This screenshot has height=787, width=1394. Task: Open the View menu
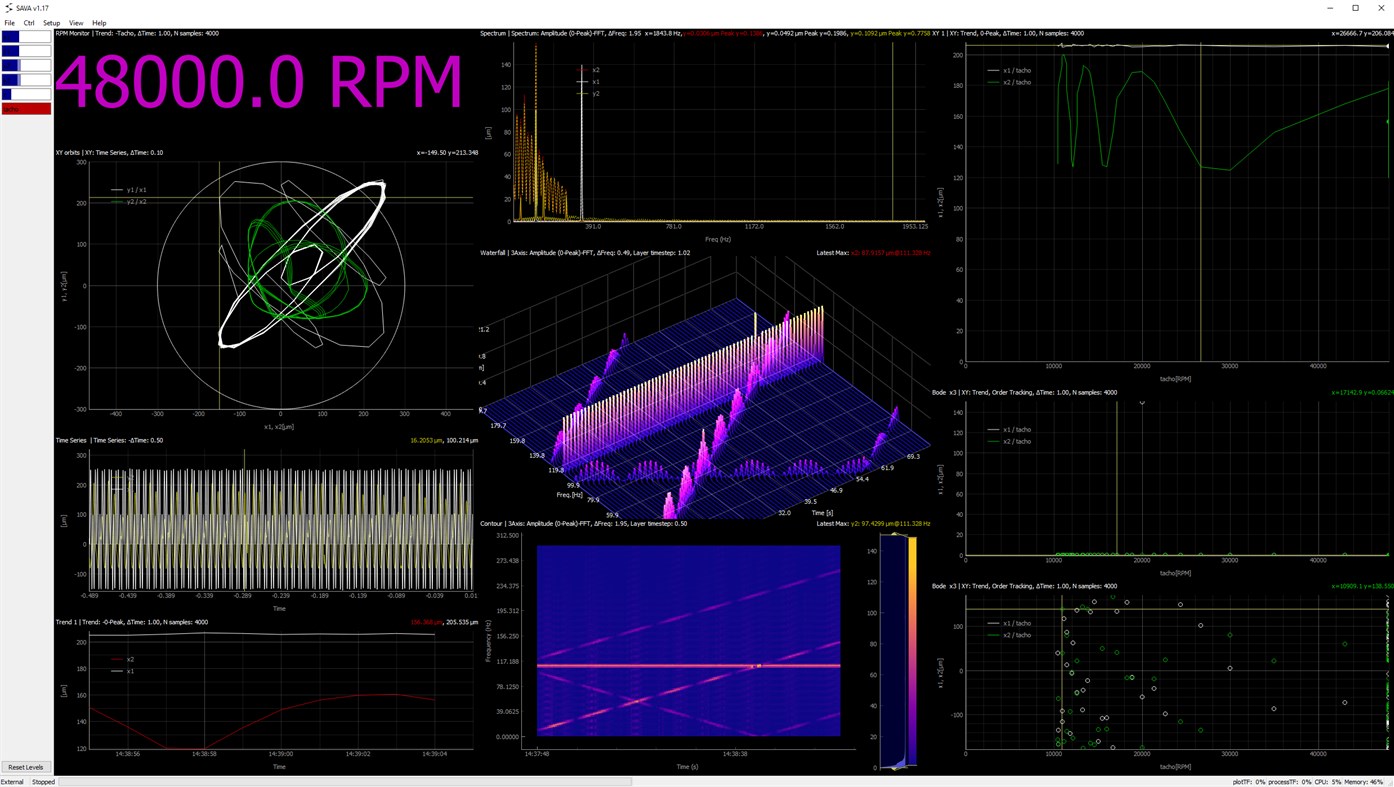coord(76,22)
